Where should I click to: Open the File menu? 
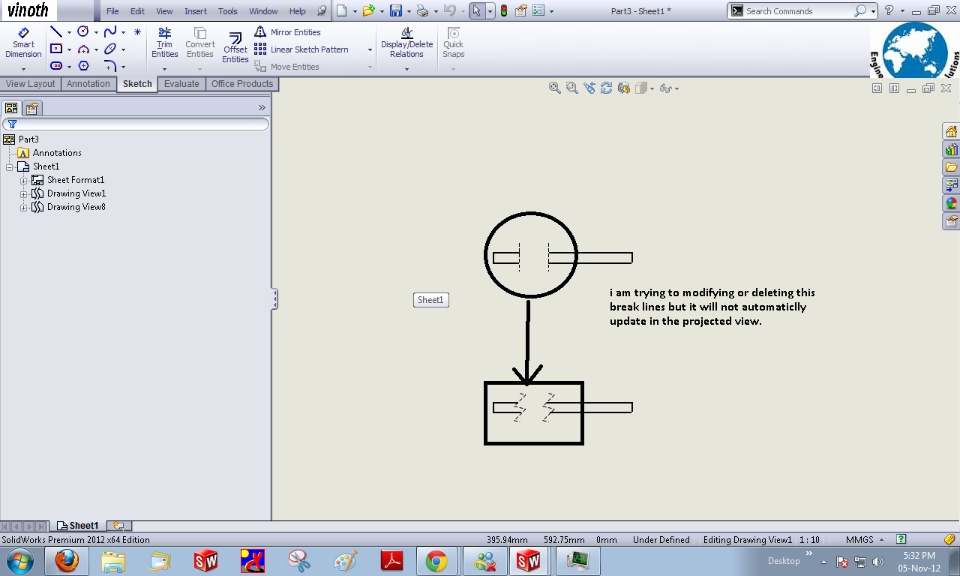[113, 11]
